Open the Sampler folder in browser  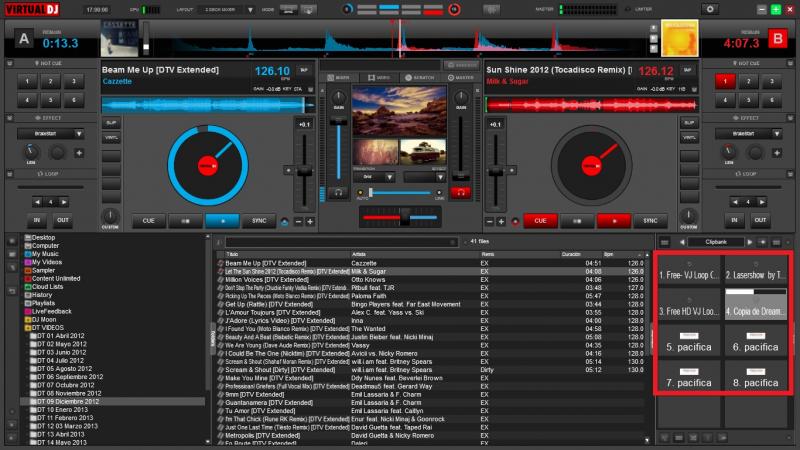[43, 270]
